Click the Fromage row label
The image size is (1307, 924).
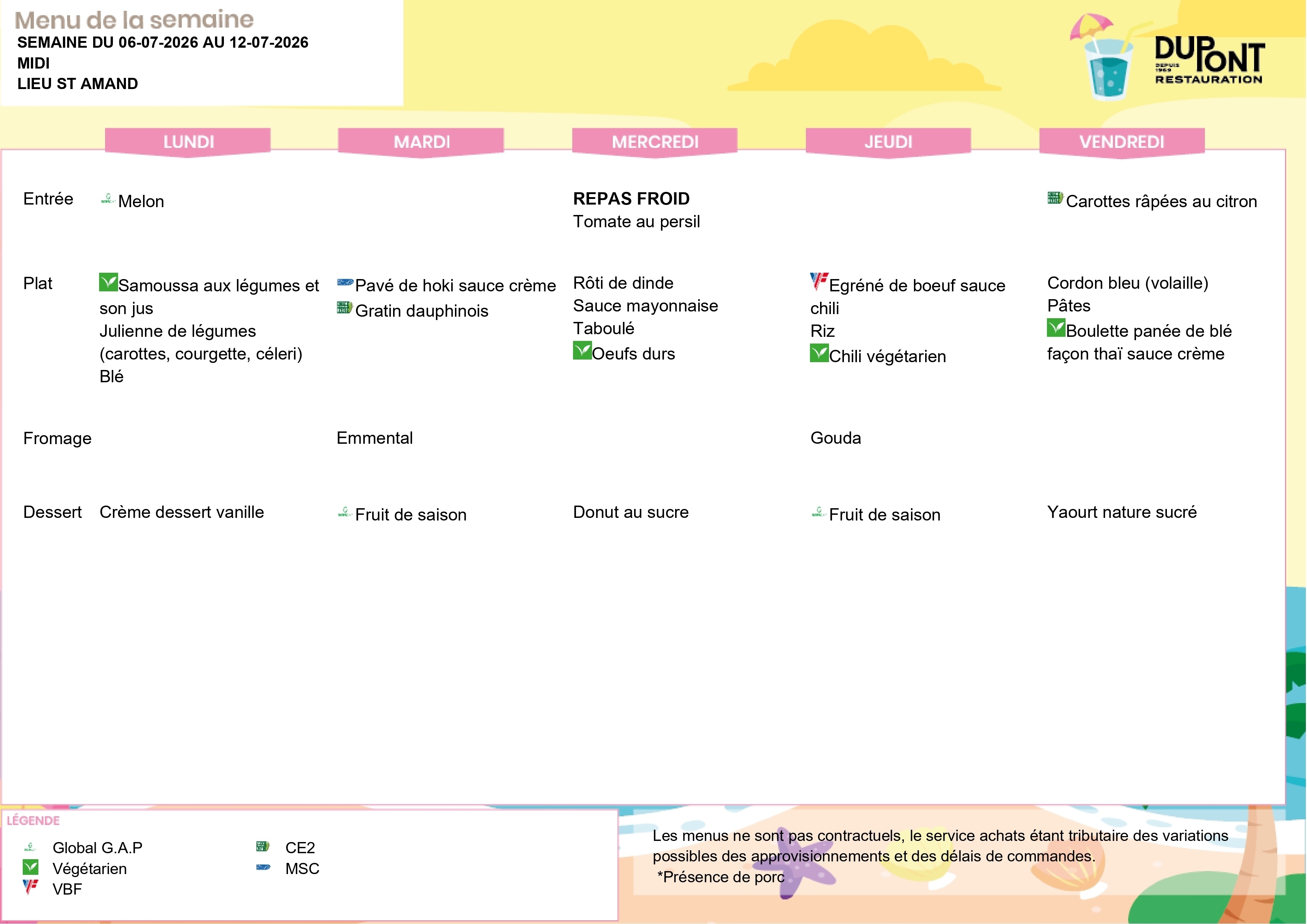tap(57, 439)
